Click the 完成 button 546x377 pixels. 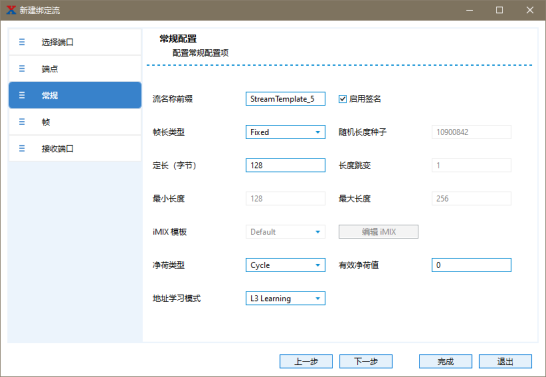coord(446,361)
